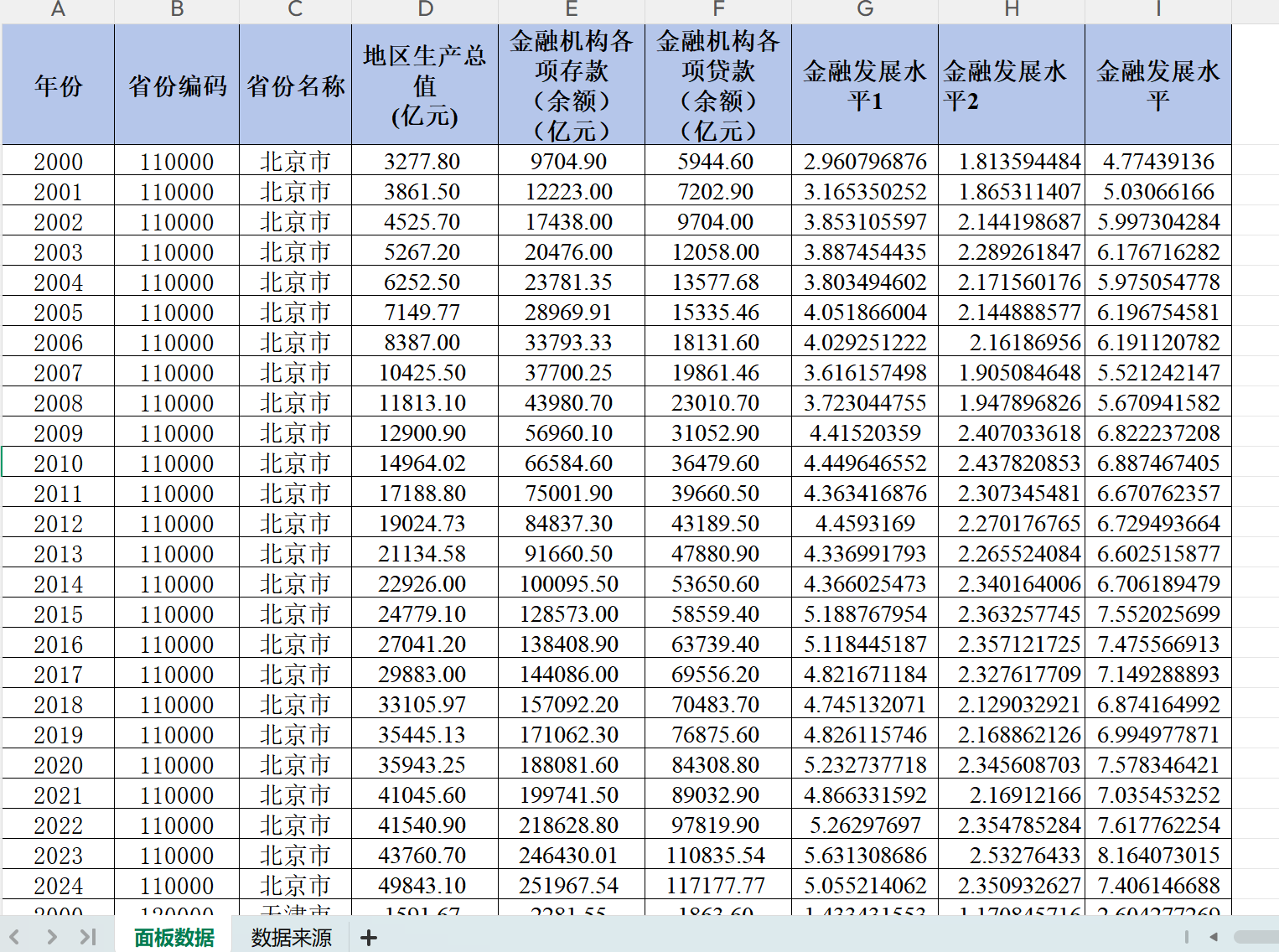Image resolution: width=1279 pixels, height=952 pixels.
Task: Select the 省份名称 header cell
Action: (x=296, y=85)
